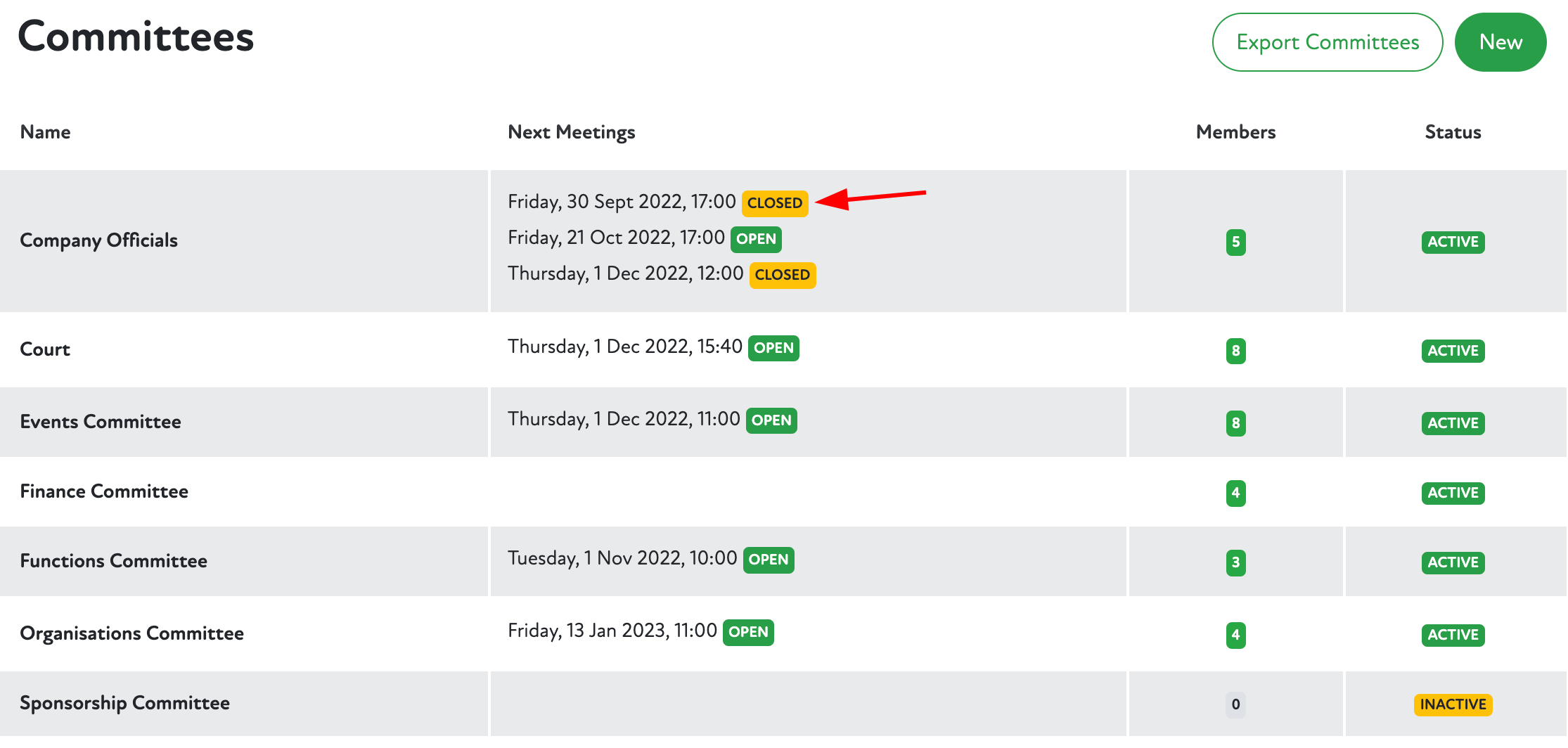Click the Sponsorship Committee zero members badge
Screen dimensions: 1568x748
pyautogui.click(x=1235, y=704)
